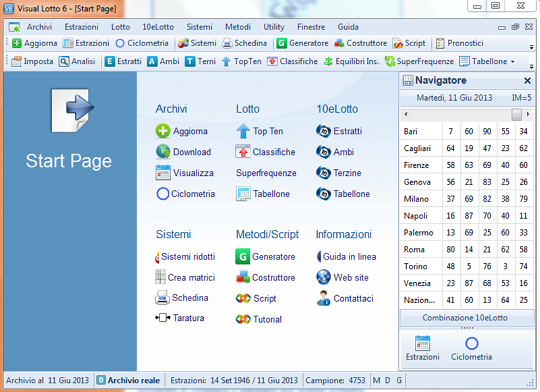
Task: Open Classifiche in the second toolbar
Action: (292, 61)
